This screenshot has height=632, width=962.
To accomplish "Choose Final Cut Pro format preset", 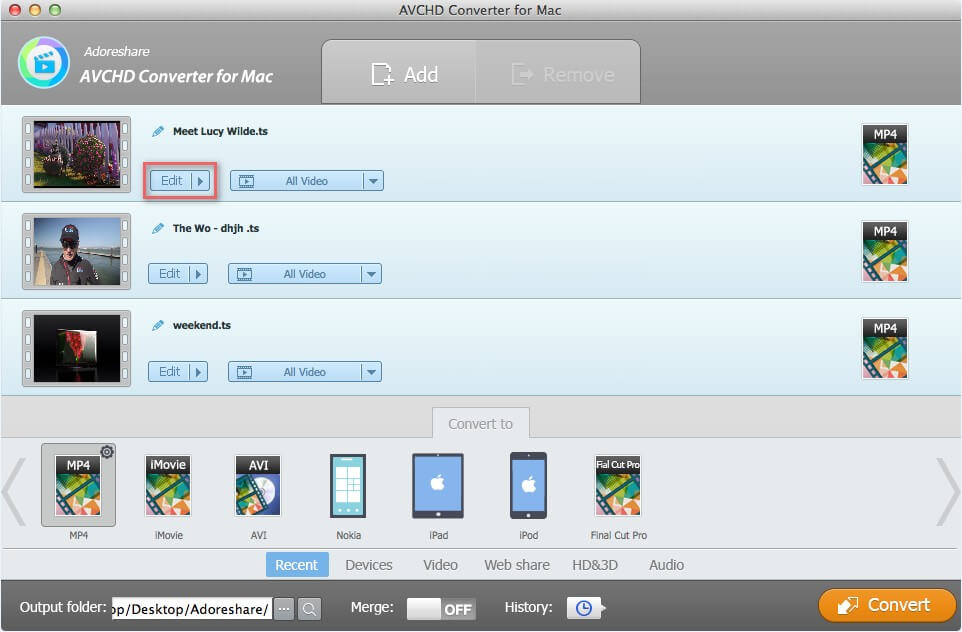I will 618,485.
